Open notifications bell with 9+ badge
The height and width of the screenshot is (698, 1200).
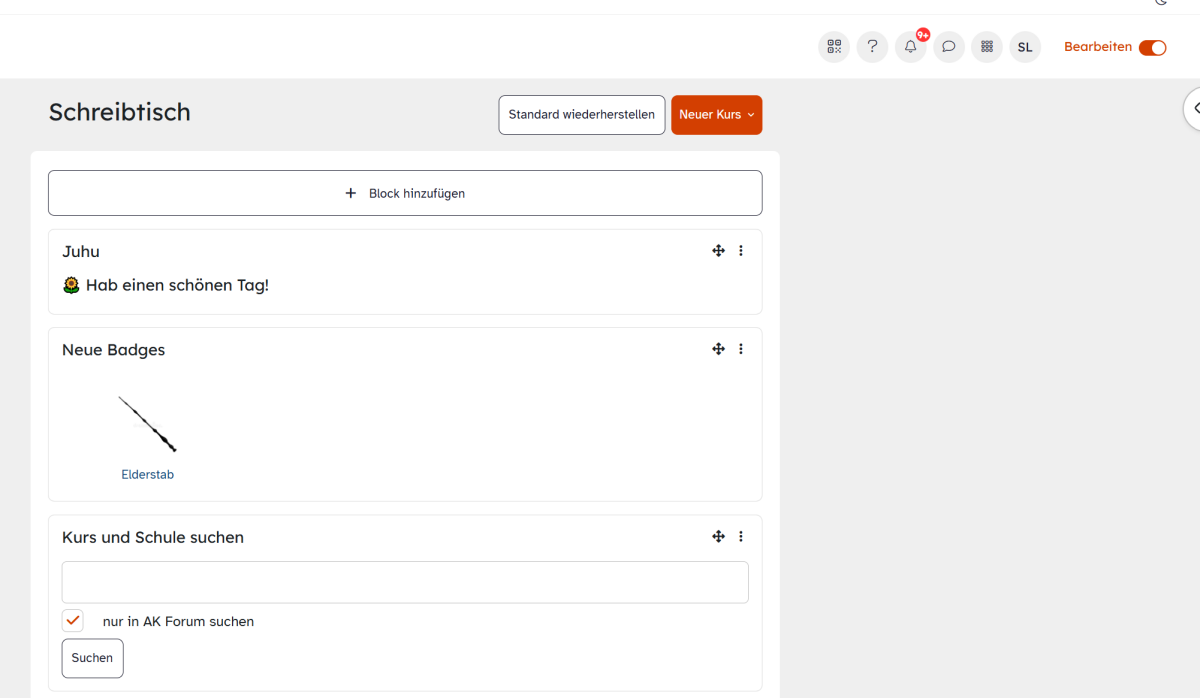click(x=910, y=47)
